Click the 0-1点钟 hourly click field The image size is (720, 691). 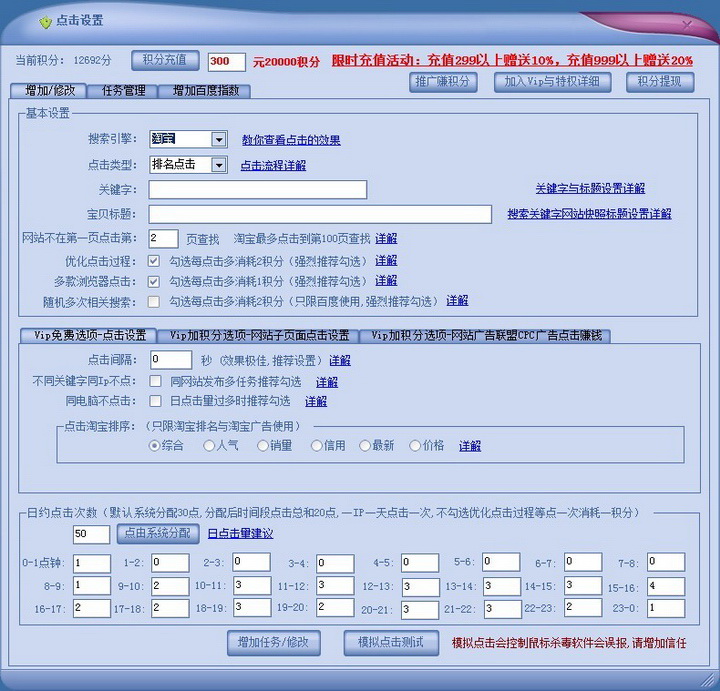92,563
